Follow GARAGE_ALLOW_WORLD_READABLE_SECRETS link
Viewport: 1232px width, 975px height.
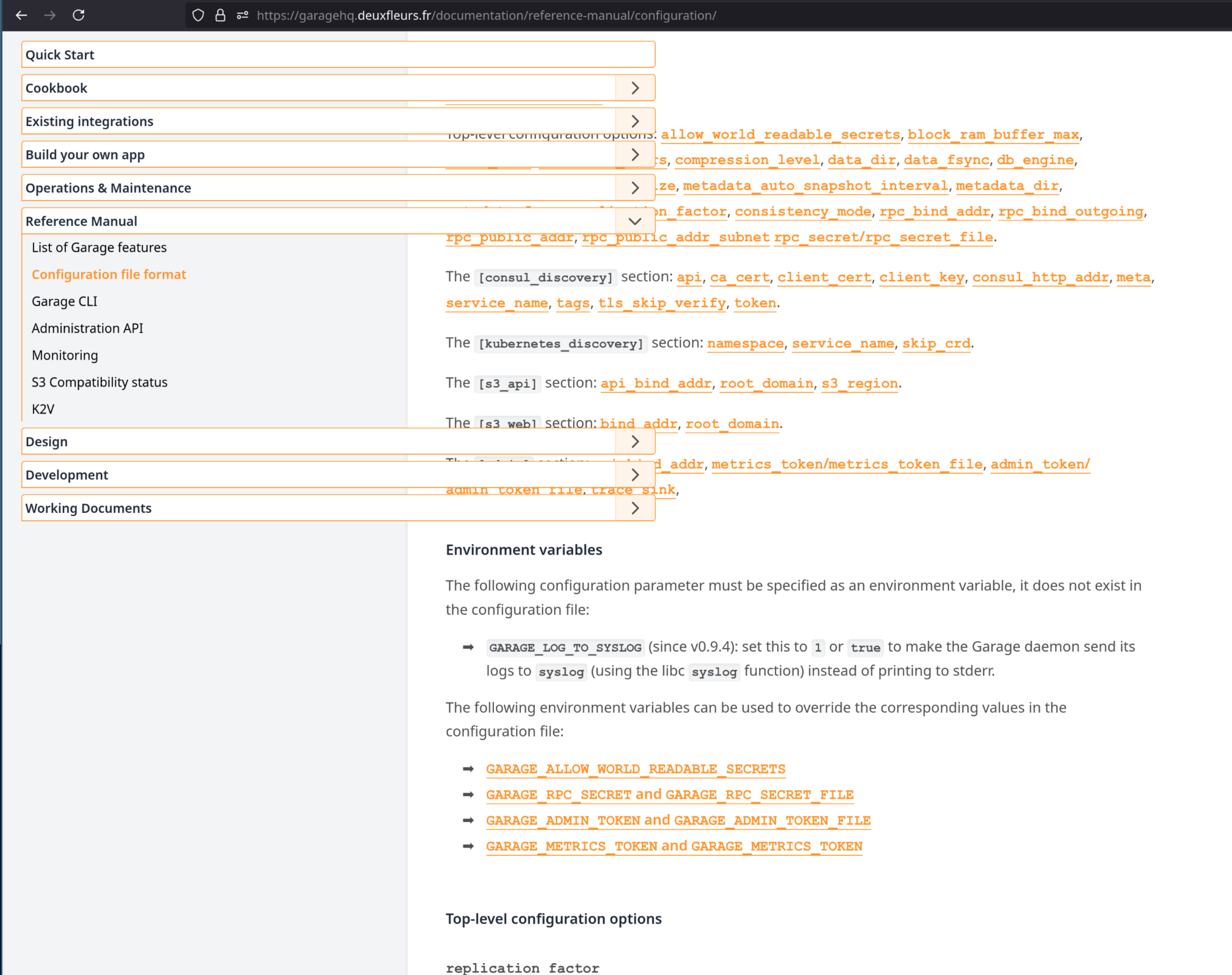coord(636,769)
